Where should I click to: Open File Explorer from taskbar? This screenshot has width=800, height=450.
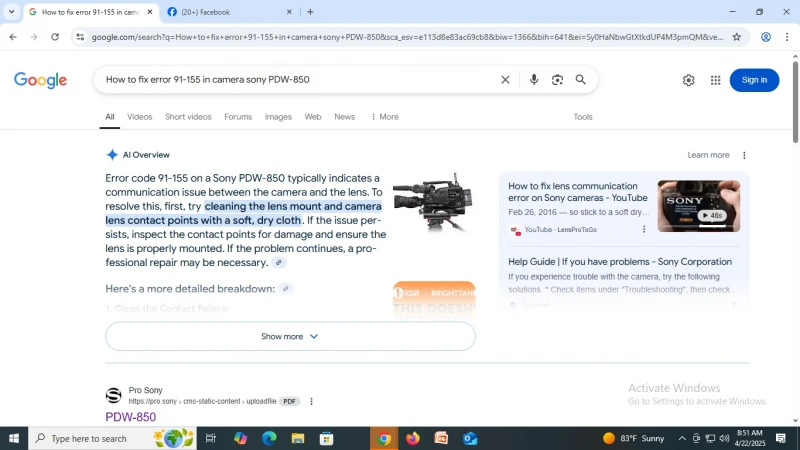[x=298, y=438]
